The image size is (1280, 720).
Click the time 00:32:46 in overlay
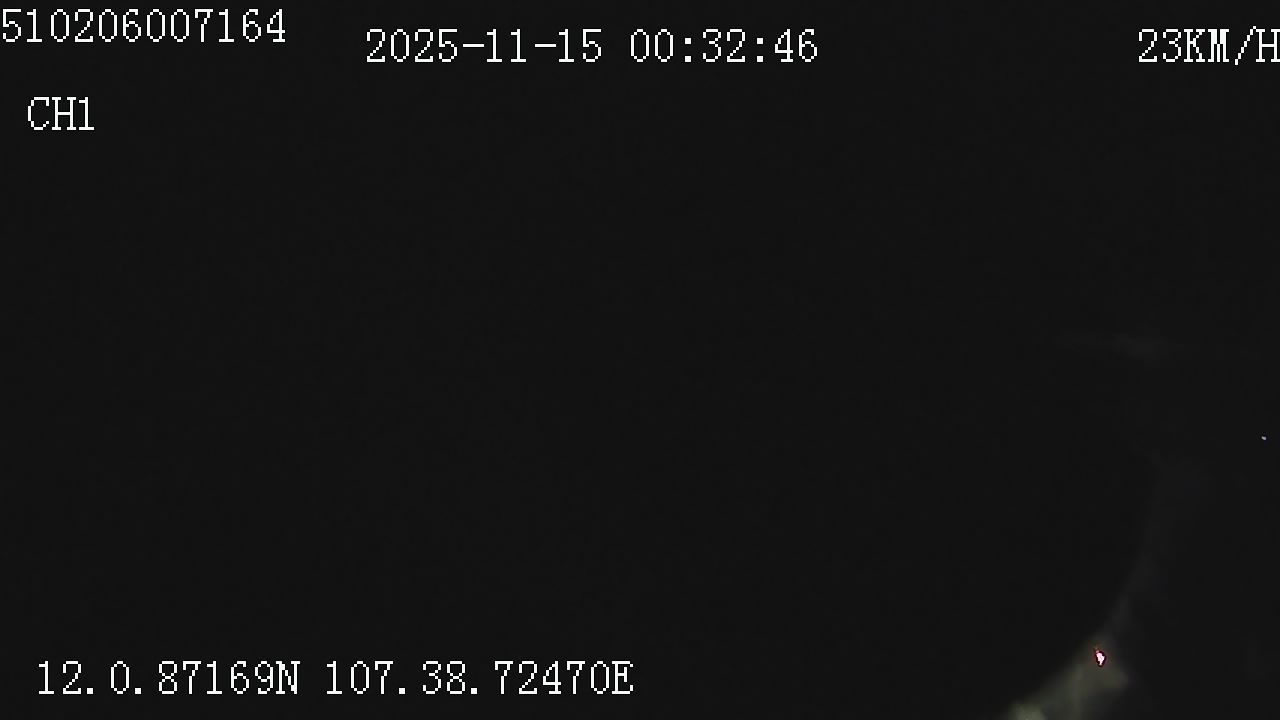724,47
